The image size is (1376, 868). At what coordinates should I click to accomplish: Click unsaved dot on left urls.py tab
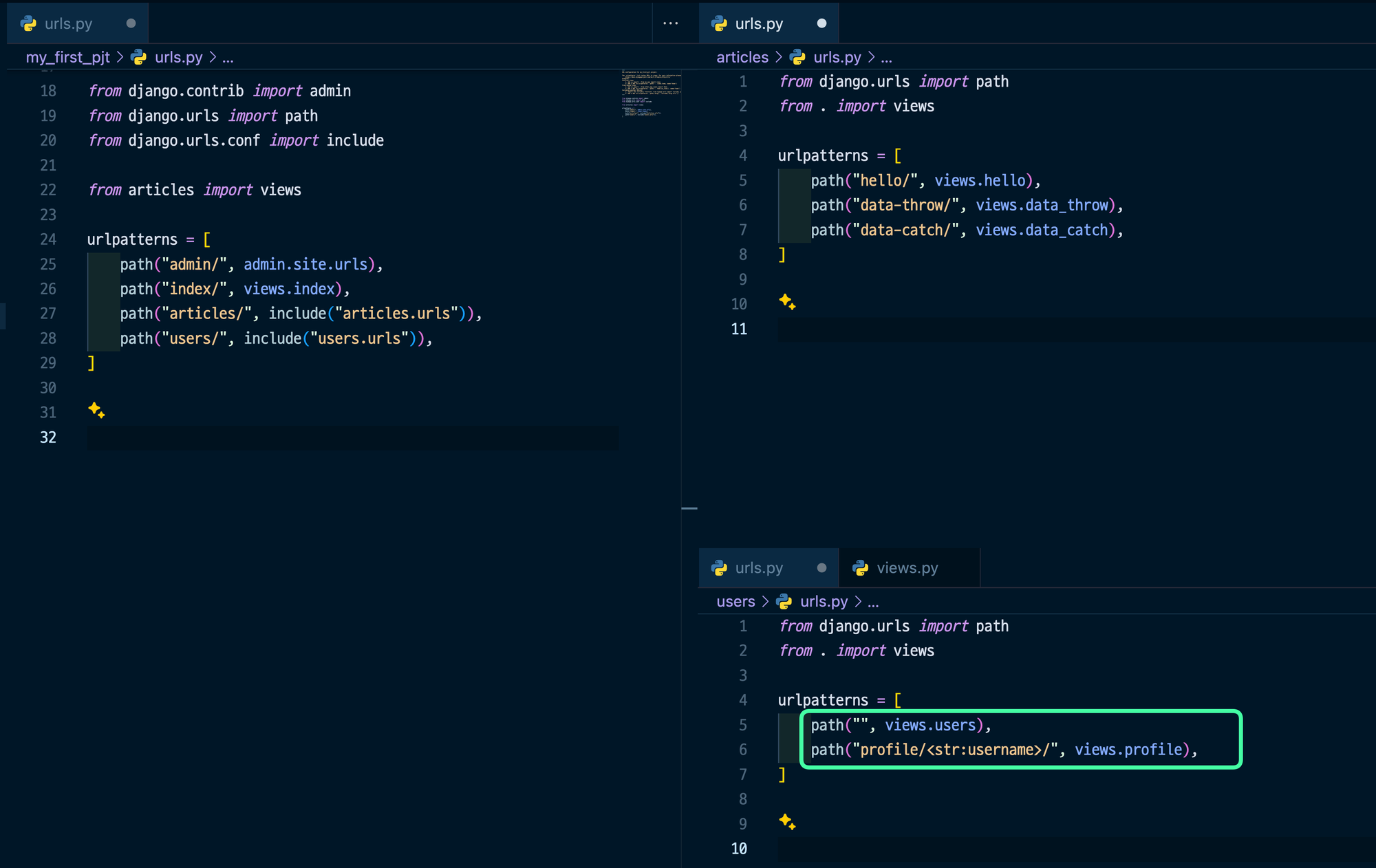pos(131,23)
